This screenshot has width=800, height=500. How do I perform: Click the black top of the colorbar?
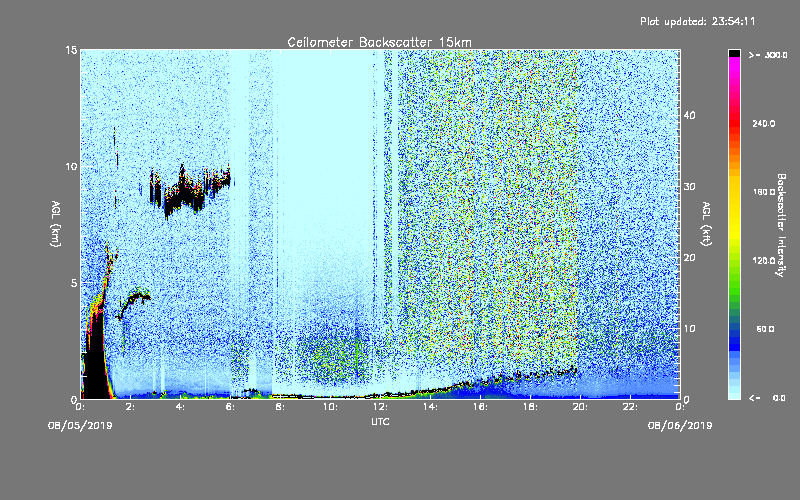pyautogui.click(x=734, y=53)
